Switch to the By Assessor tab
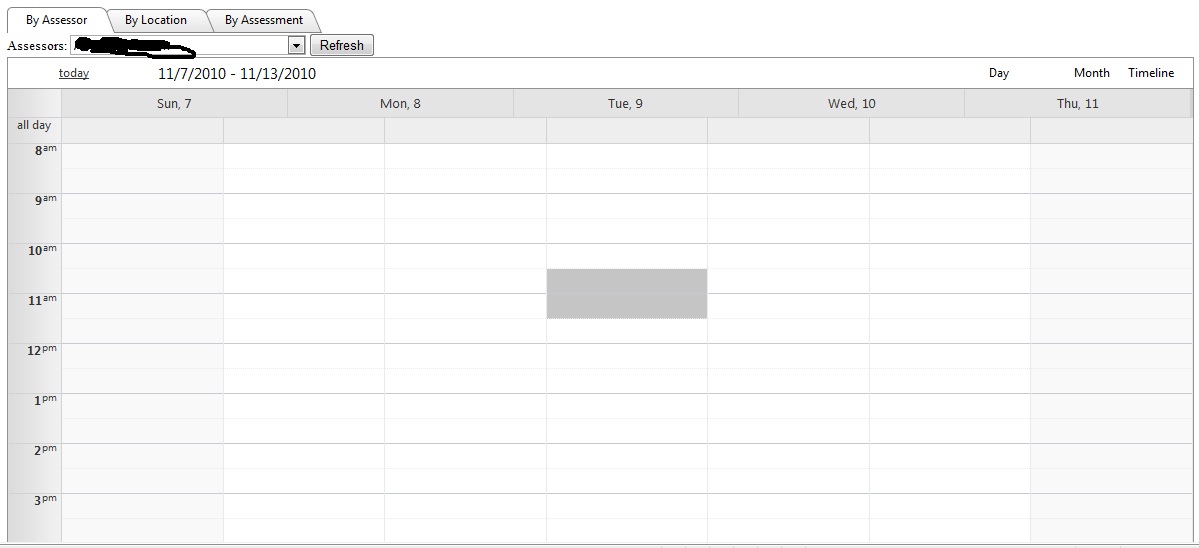Screen dimensions: 1199x548 56,20
